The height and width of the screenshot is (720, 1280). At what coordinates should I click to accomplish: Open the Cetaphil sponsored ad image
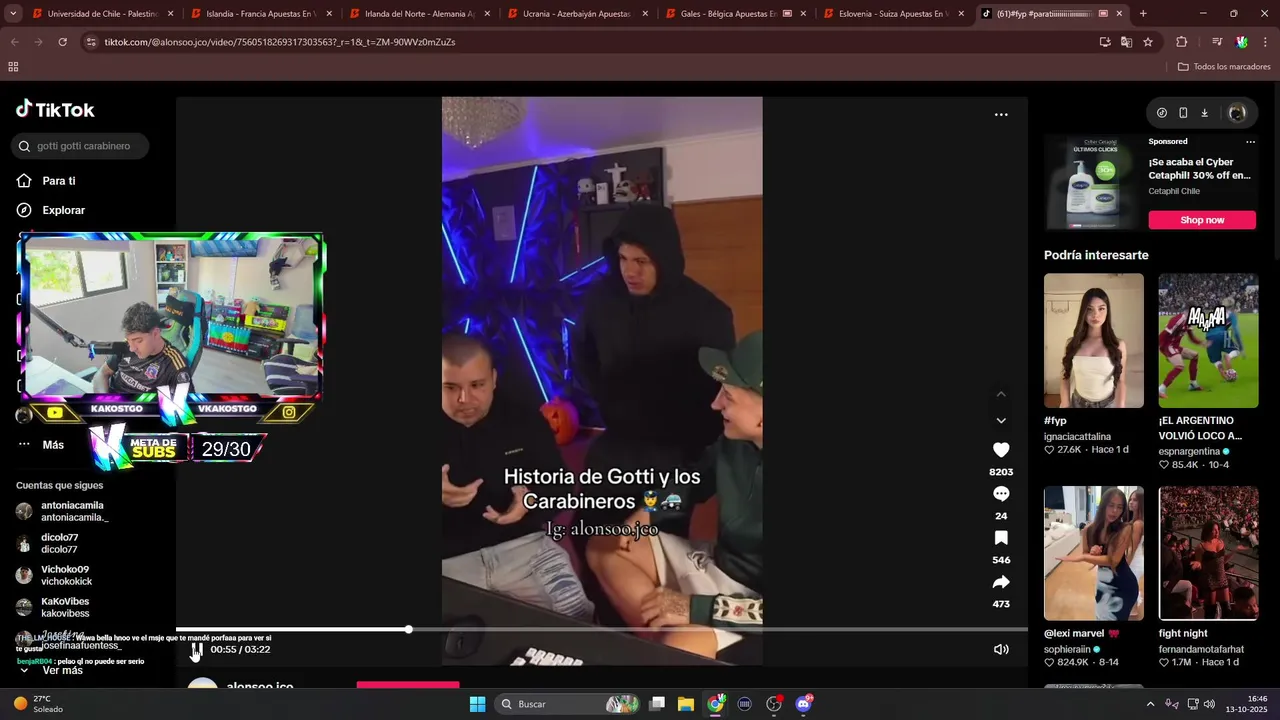1093,183
